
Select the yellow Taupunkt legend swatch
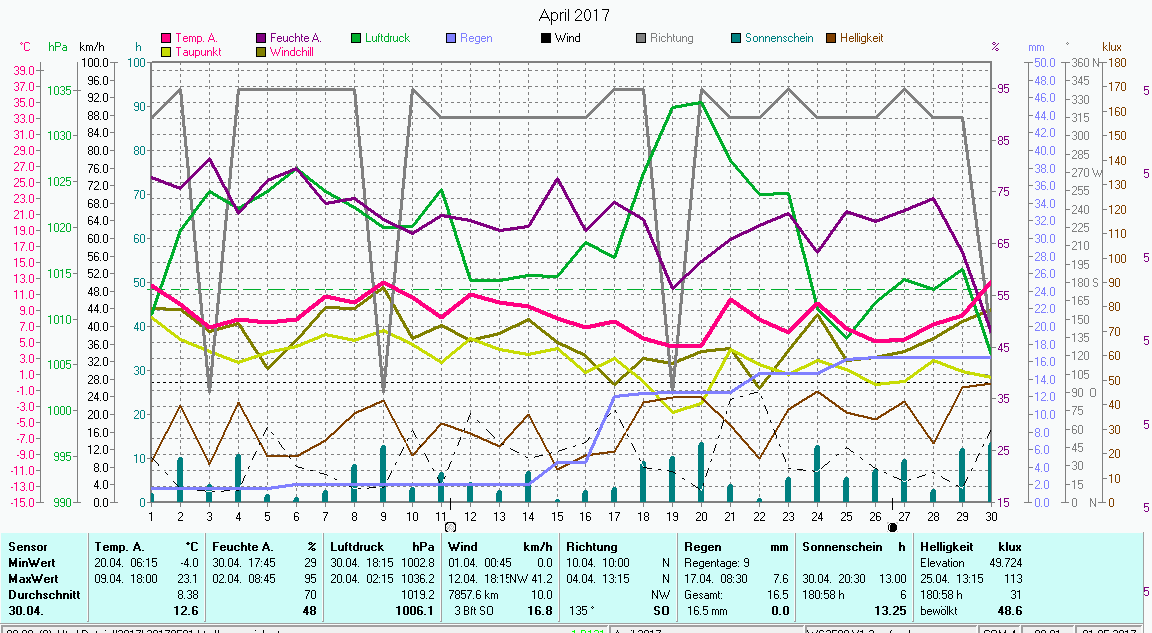(167, 52)
